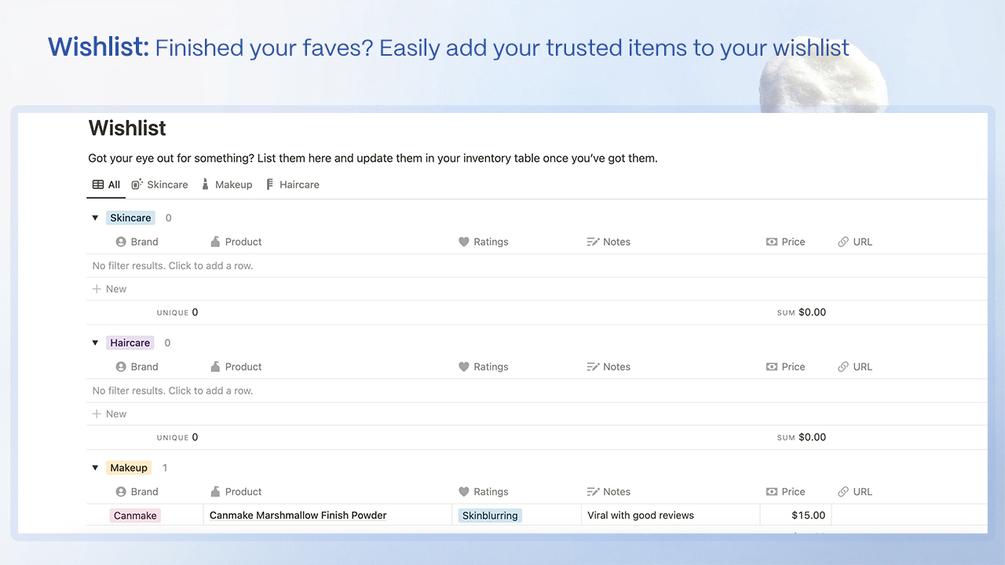Click the All tab table icon
The height and width of the screenshot is (565, 1005).
coord(98,185)
